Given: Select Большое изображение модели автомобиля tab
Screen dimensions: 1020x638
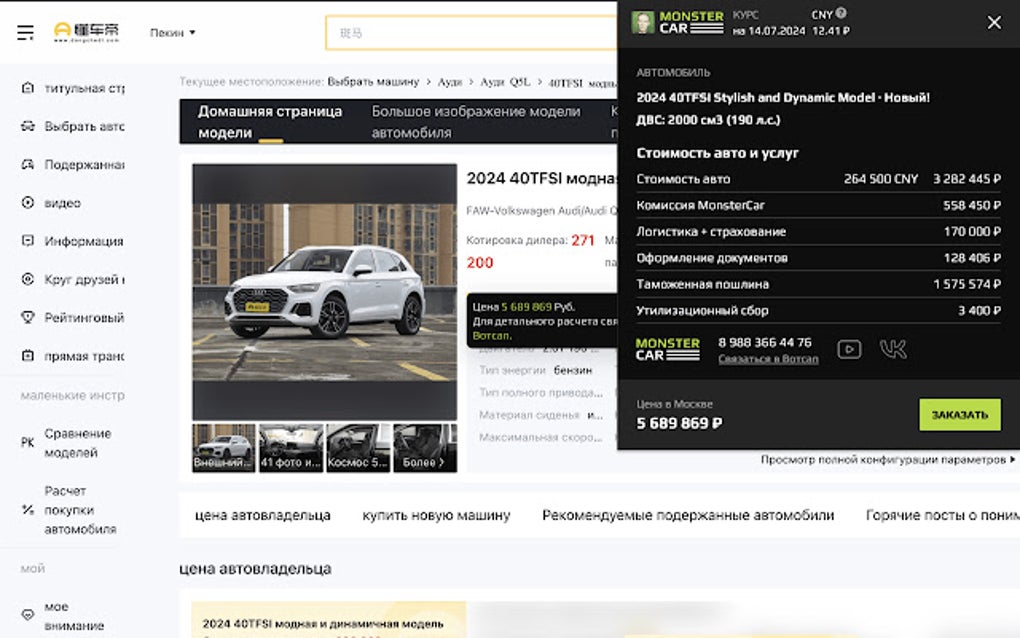Looking at the screenshot, I should tap(476, 122).
